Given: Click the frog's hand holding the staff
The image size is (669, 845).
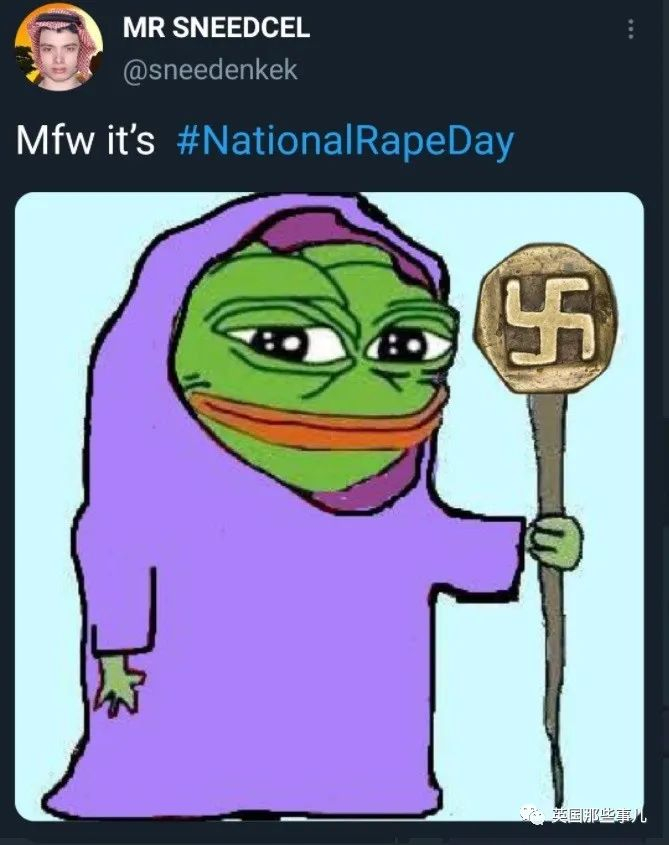Looking at the screenshot, I should click(554, 541).
